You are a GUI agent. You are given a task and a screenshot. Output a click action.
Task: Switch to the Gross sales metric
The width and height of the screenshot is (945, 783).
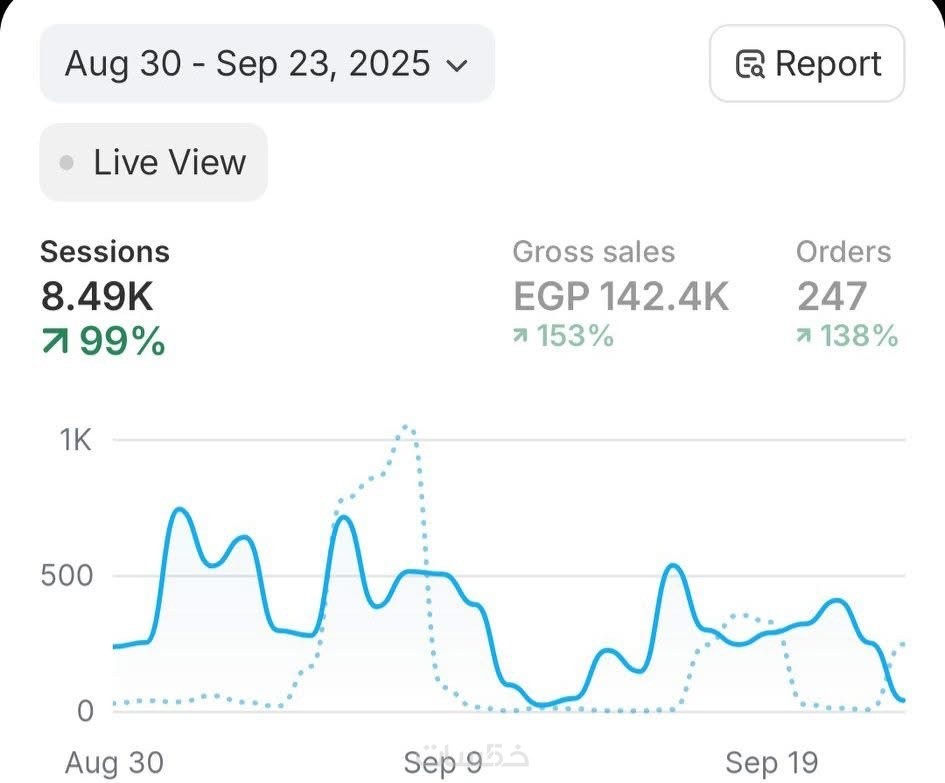click(x=594, y=252)
